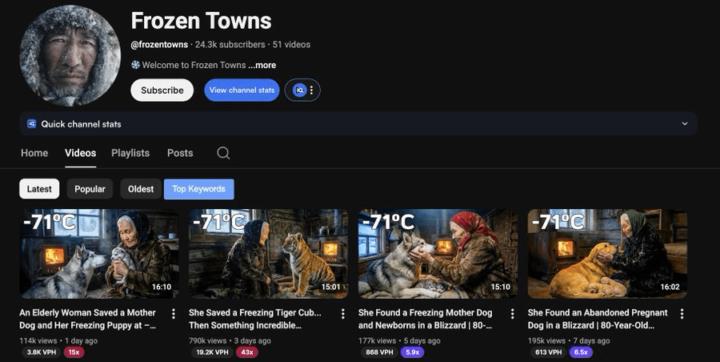Click the Frozen Towns channel avatar
Image resolution: width=720 pixels, height=362 pixels.
click(x=70, y=56)
